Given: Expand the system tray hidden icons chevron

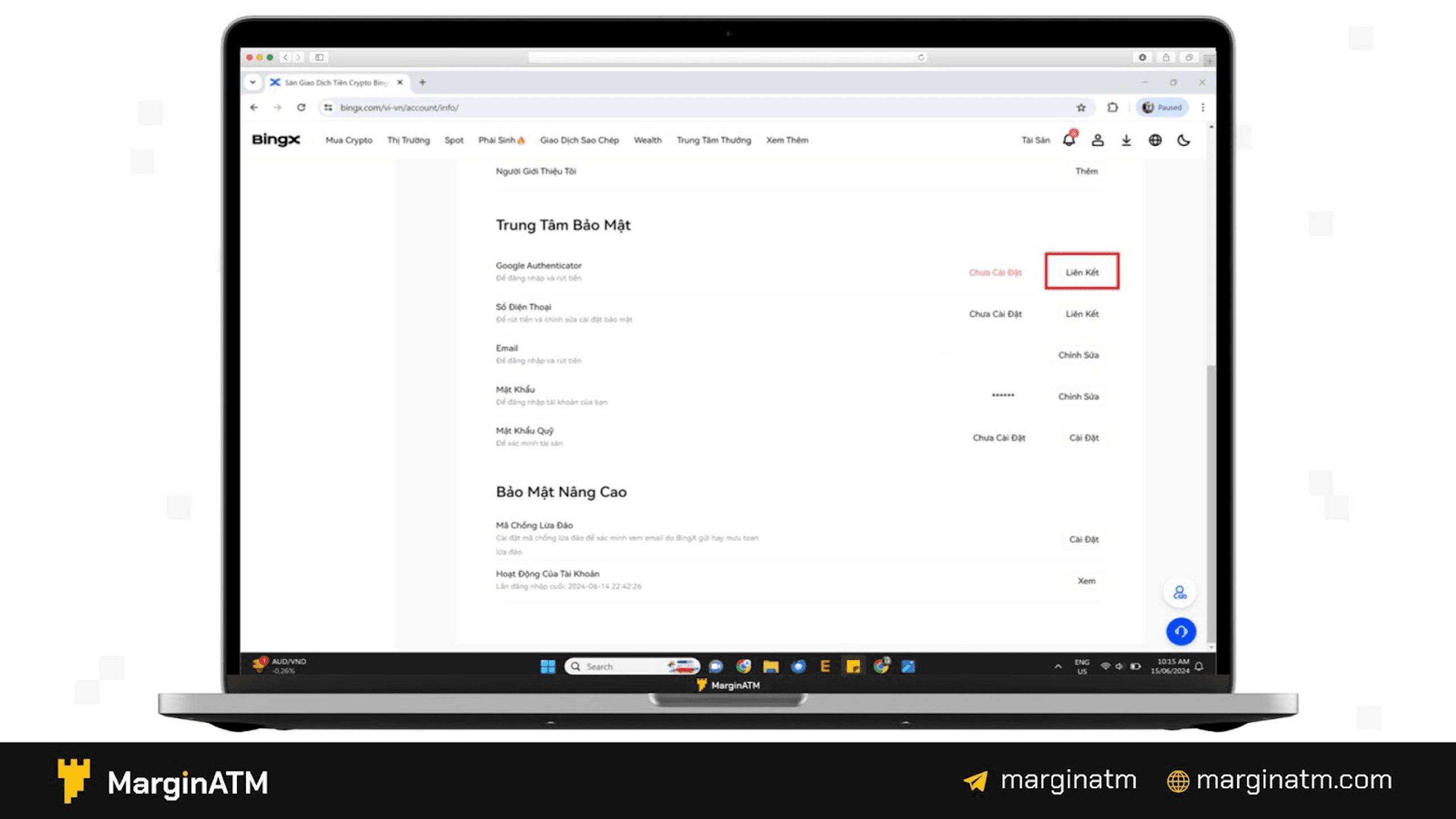Looking at the screenshot, I should click(1058, 666).
